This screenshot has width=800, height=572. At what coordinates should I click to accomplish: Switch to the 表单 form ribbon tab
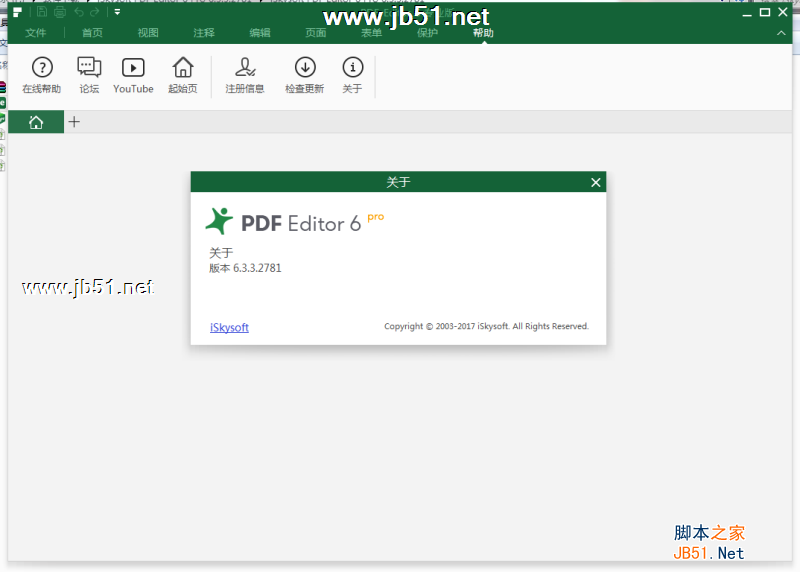point(371,33)
